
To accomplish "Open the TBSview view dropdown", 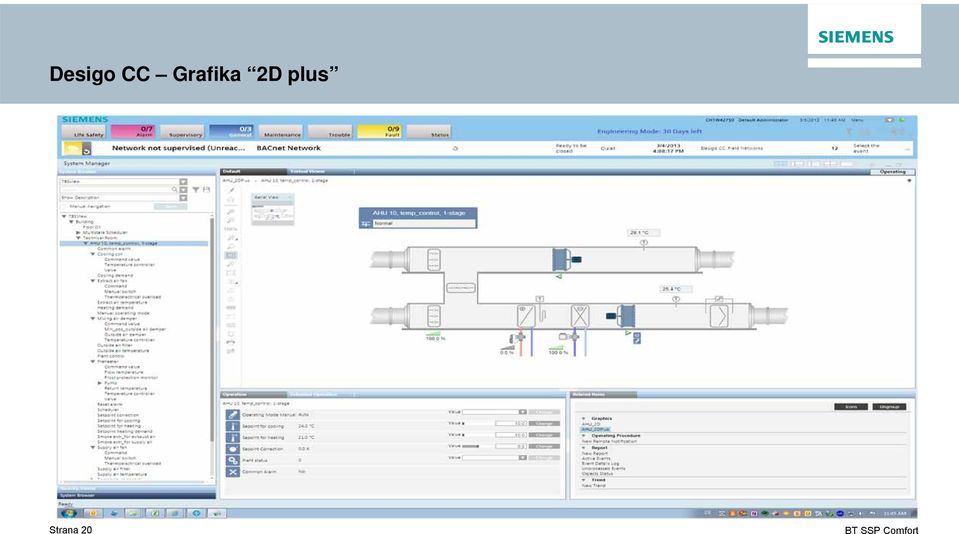I will point(183,182).
